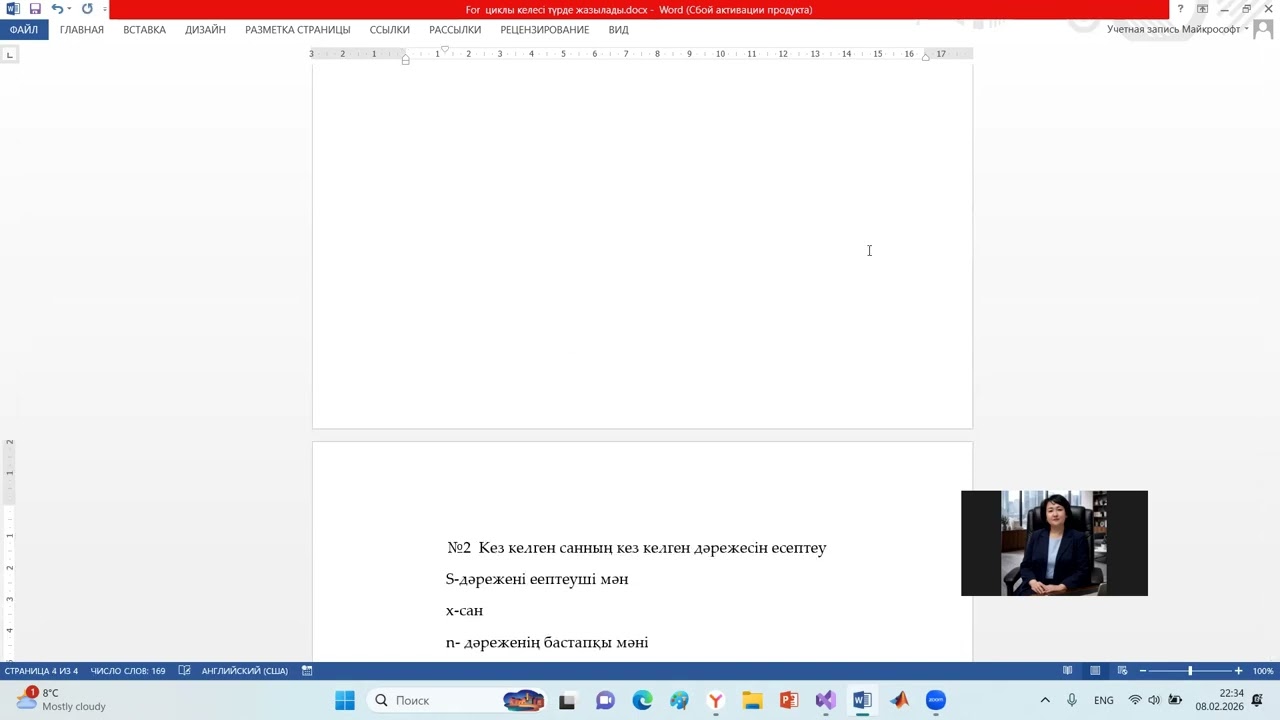Show hidden system tray icons

1045,700
